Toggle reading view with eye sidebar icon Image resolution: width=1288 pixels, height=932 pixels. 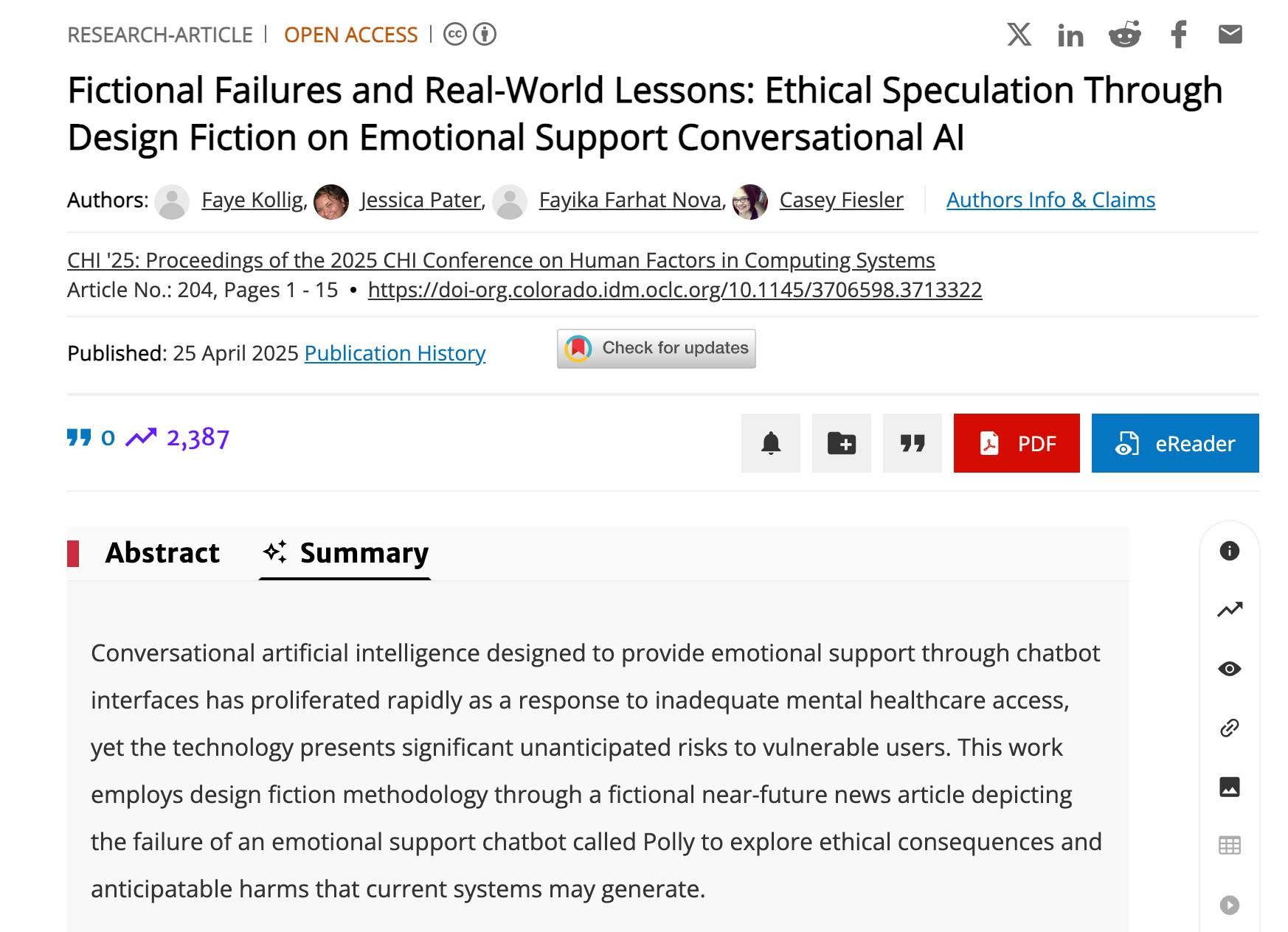coord(1229,669)
